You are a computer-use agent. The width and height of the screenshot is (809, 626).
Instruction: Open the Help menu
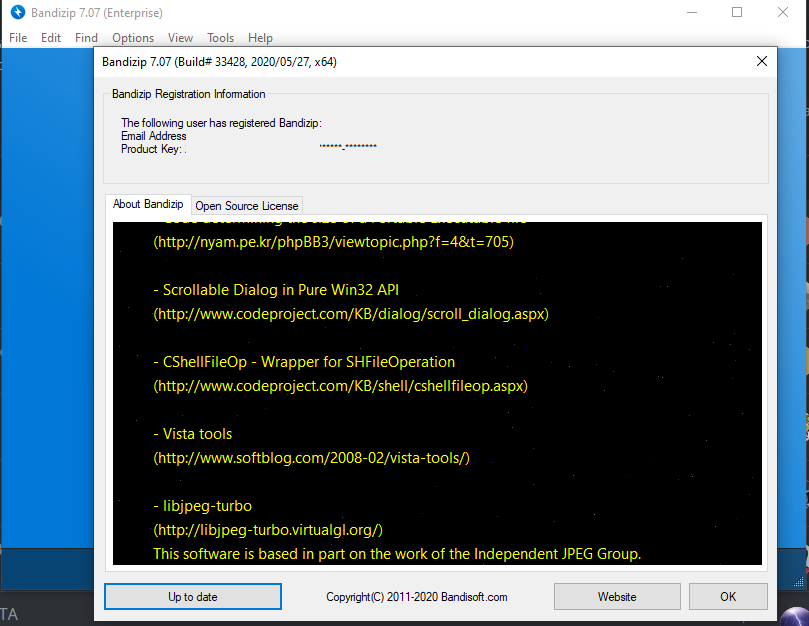tap(260, 38)
